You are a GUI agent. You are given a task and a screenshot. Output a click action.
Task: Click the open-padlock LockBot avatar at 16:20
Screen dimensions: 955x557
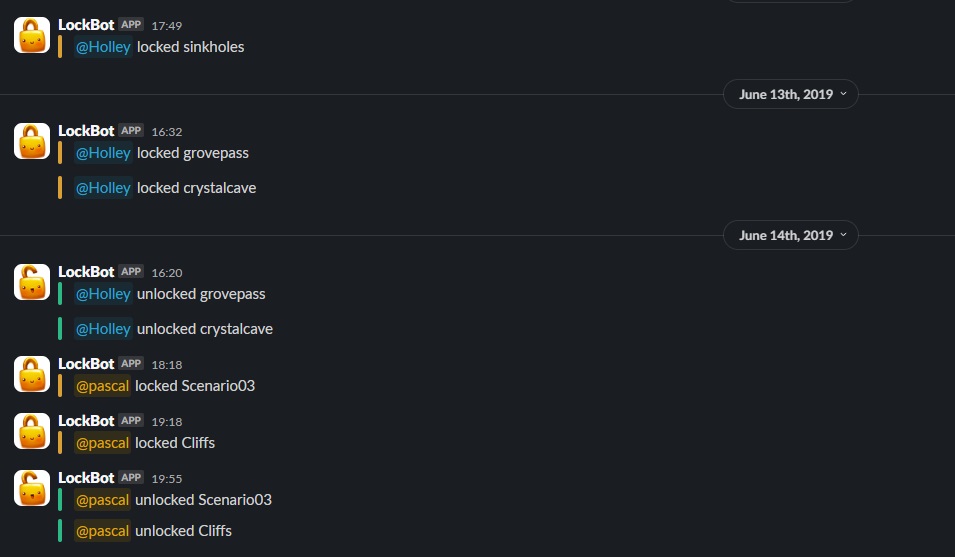(32, 282)
